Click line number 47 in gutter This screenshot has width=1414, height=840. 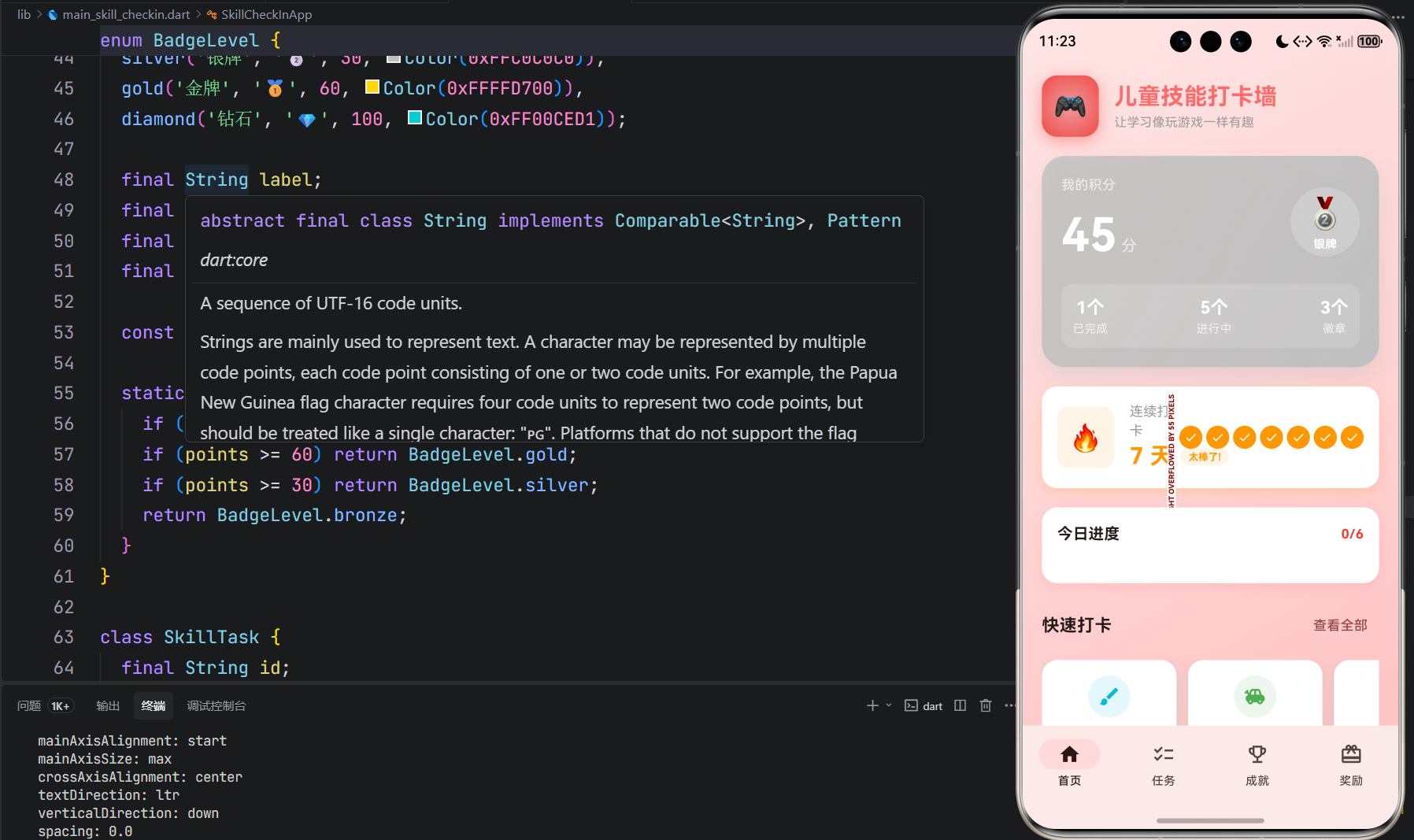(x=64, y=149)
